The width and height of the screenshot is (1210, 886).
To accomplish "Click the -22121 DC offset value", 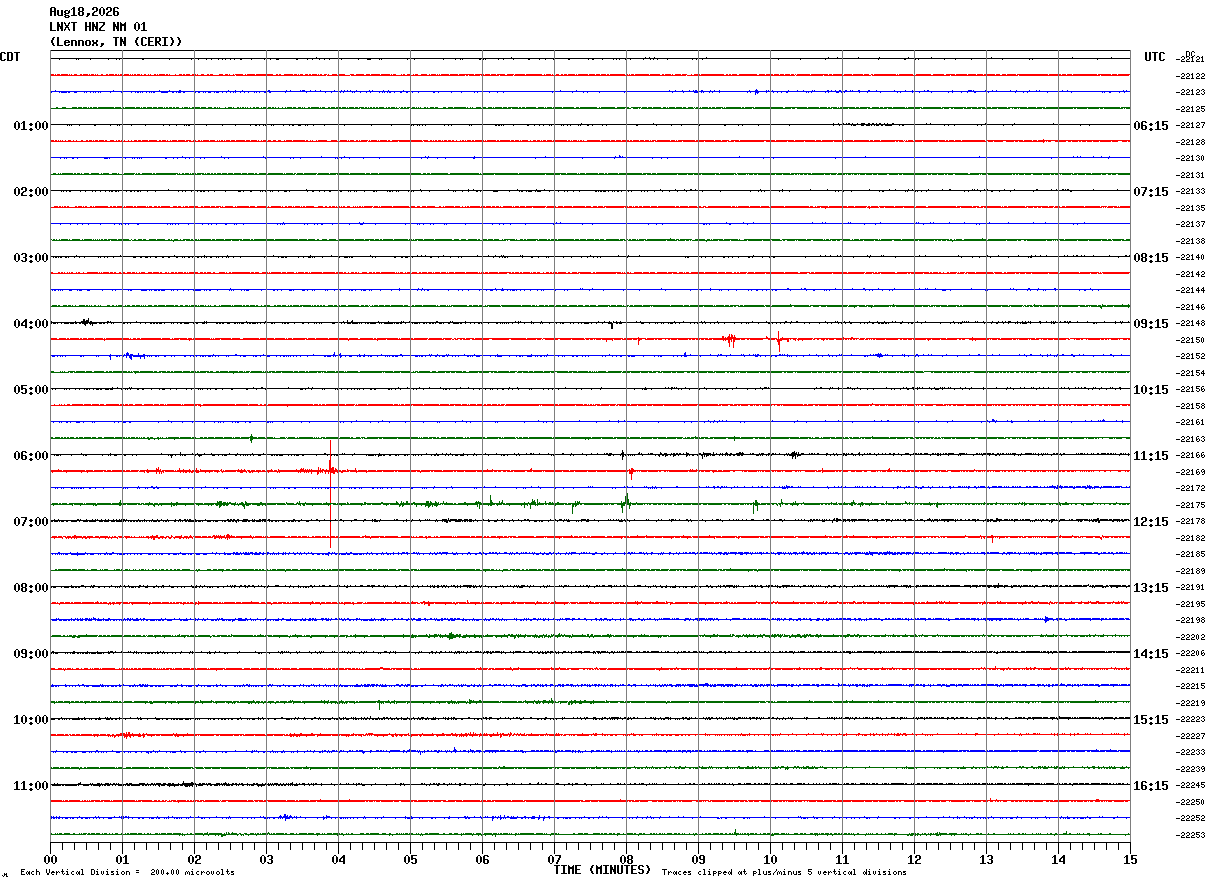I will [1190, 59].
